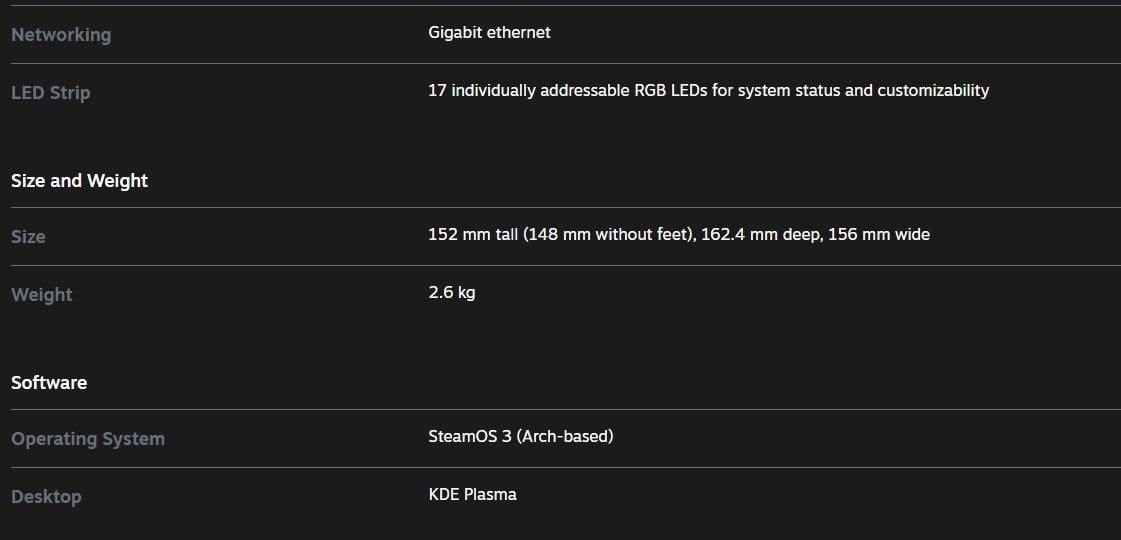Viewport: 1121px width, 540px height.
Task: Click the '152 mm tall' dimension text
Action: point(472,235)
